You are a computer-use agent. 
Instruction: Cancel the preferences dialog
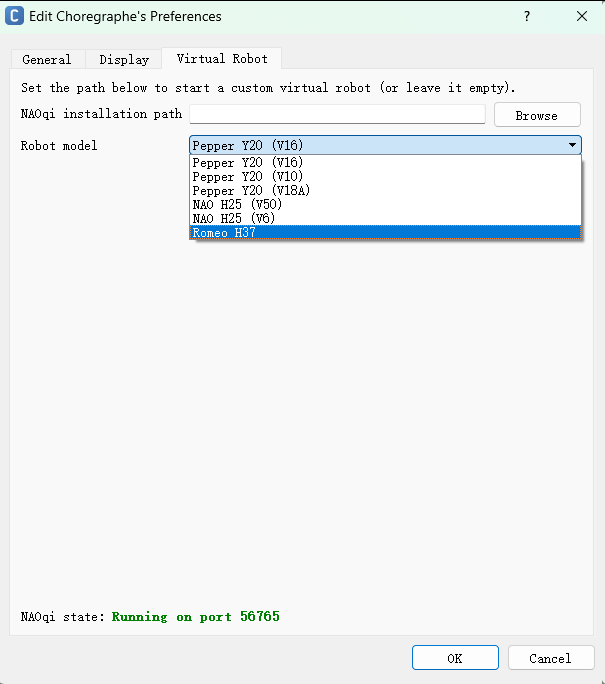tap(550, 658)
